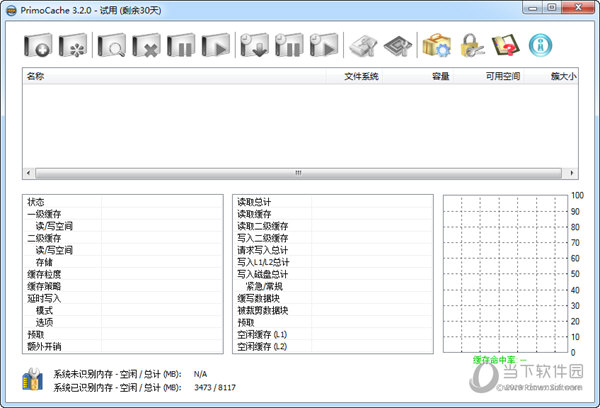Click the N/A unrecognized memory value
This screenshot has width=600, height=408.
200,374
